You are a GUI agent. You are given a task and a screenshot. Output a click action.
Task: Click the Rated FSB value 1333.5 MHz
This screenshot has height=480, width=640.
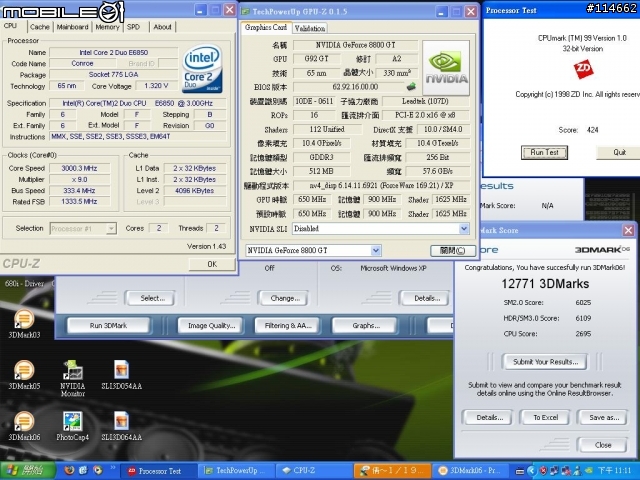pyautogui.click(x=79, y=202)
